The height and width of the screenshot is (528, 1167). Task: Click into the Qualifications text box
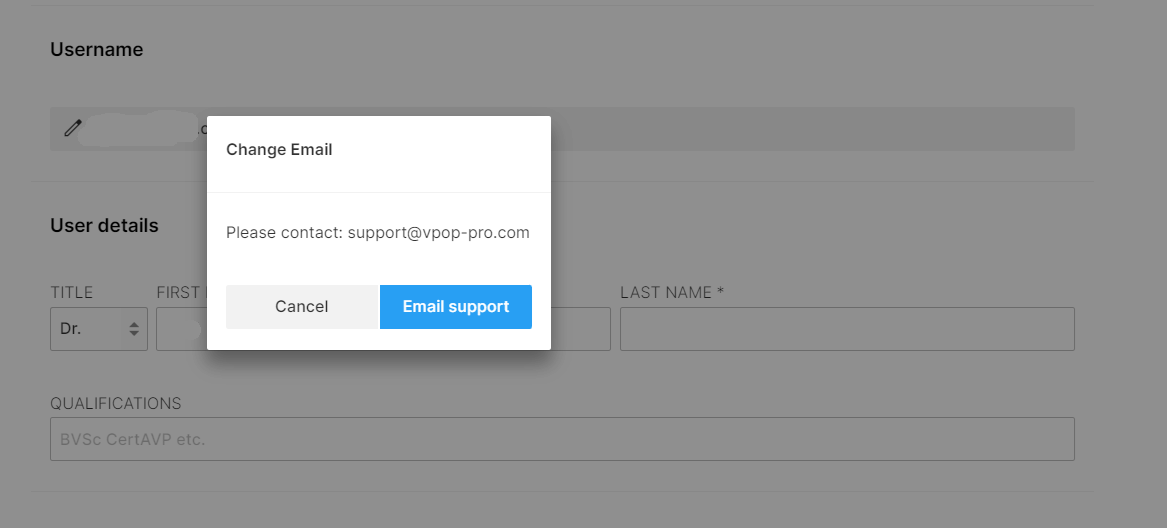[562, 439]
